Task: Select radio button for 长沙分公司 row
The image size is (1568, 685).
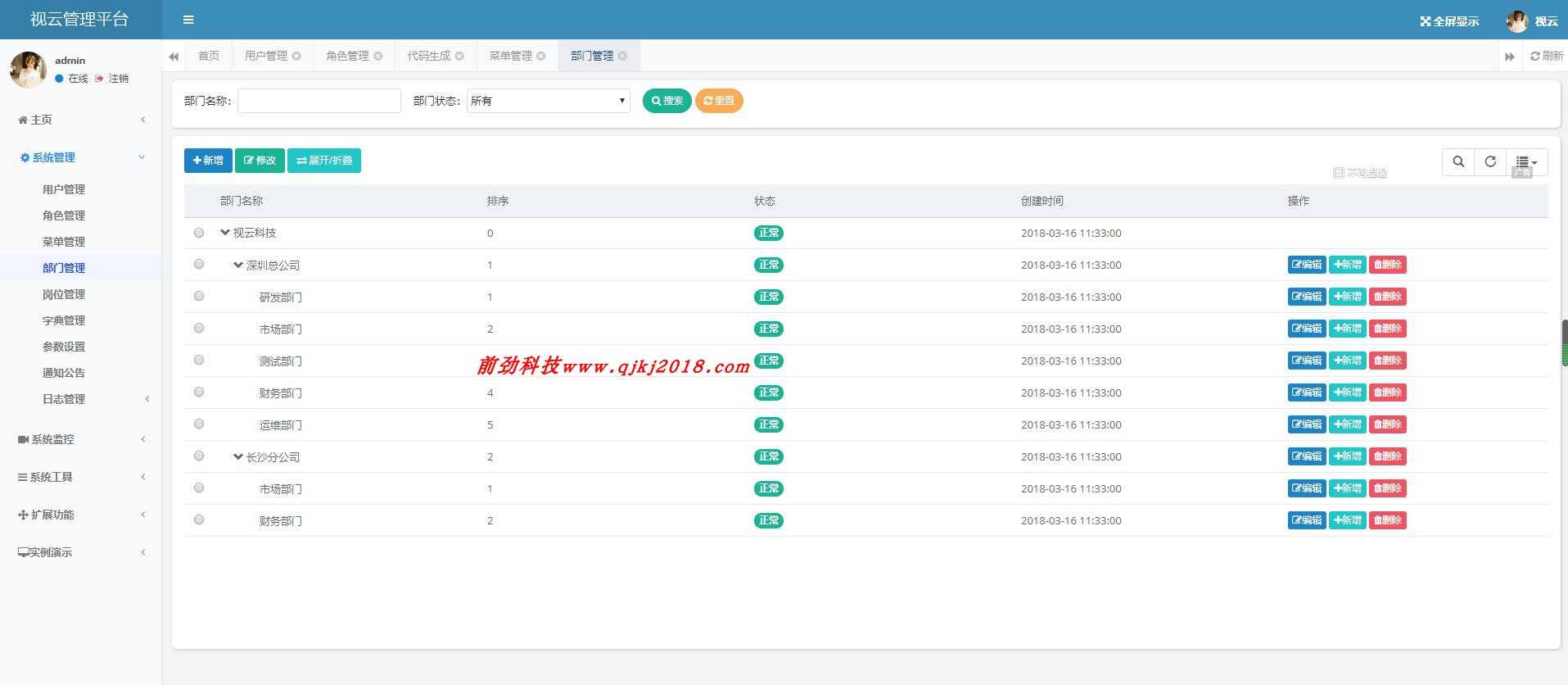Action: coord(199,456)
